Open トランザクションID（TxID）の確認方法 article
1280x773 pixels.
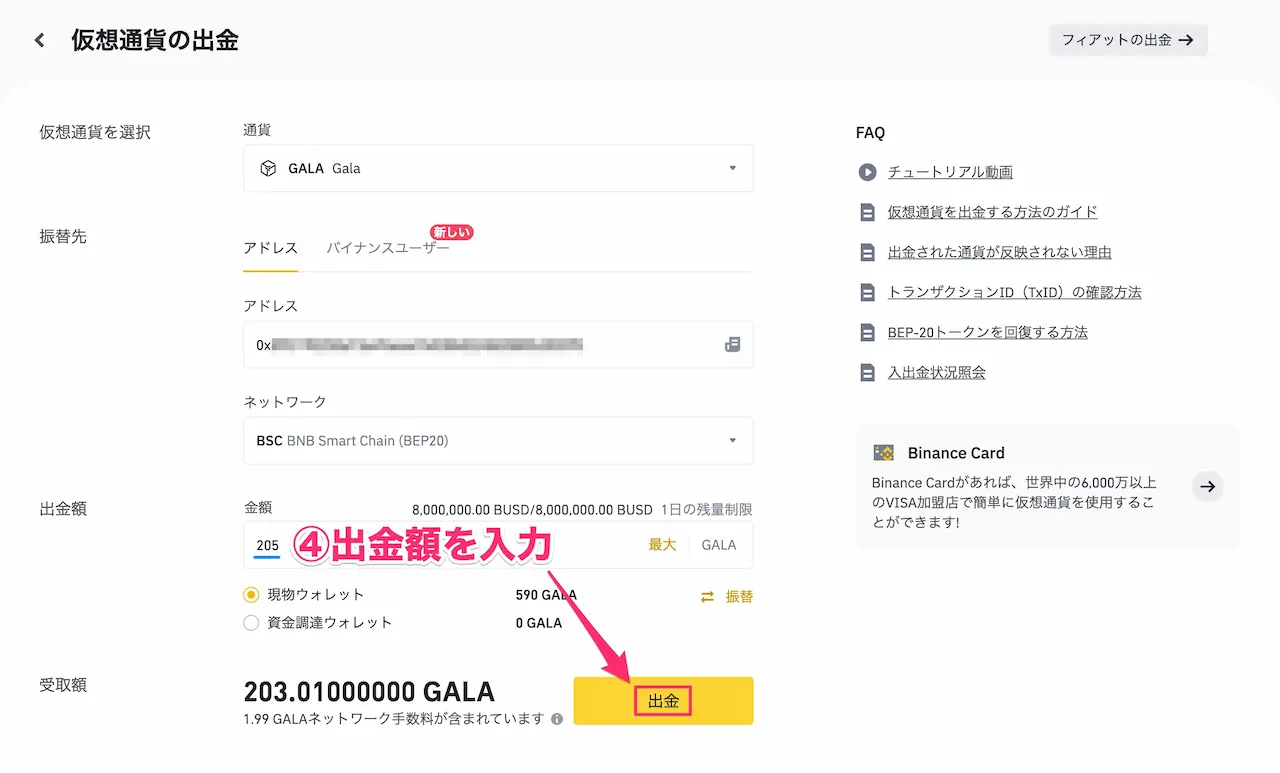(1015, 292)
